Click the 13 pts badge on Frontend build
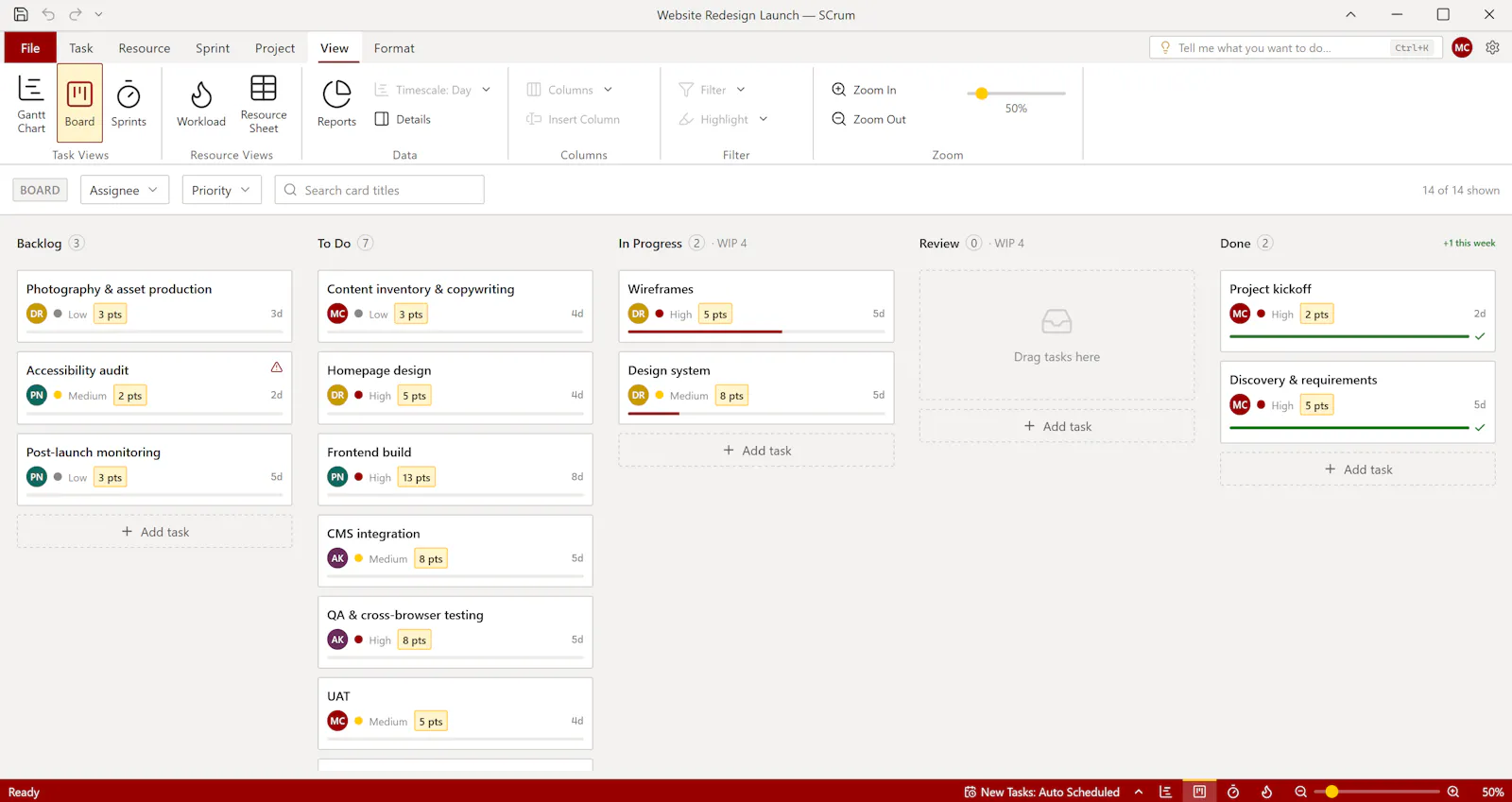This screenshot has height=802, width=1512. (x=416, y=477)
